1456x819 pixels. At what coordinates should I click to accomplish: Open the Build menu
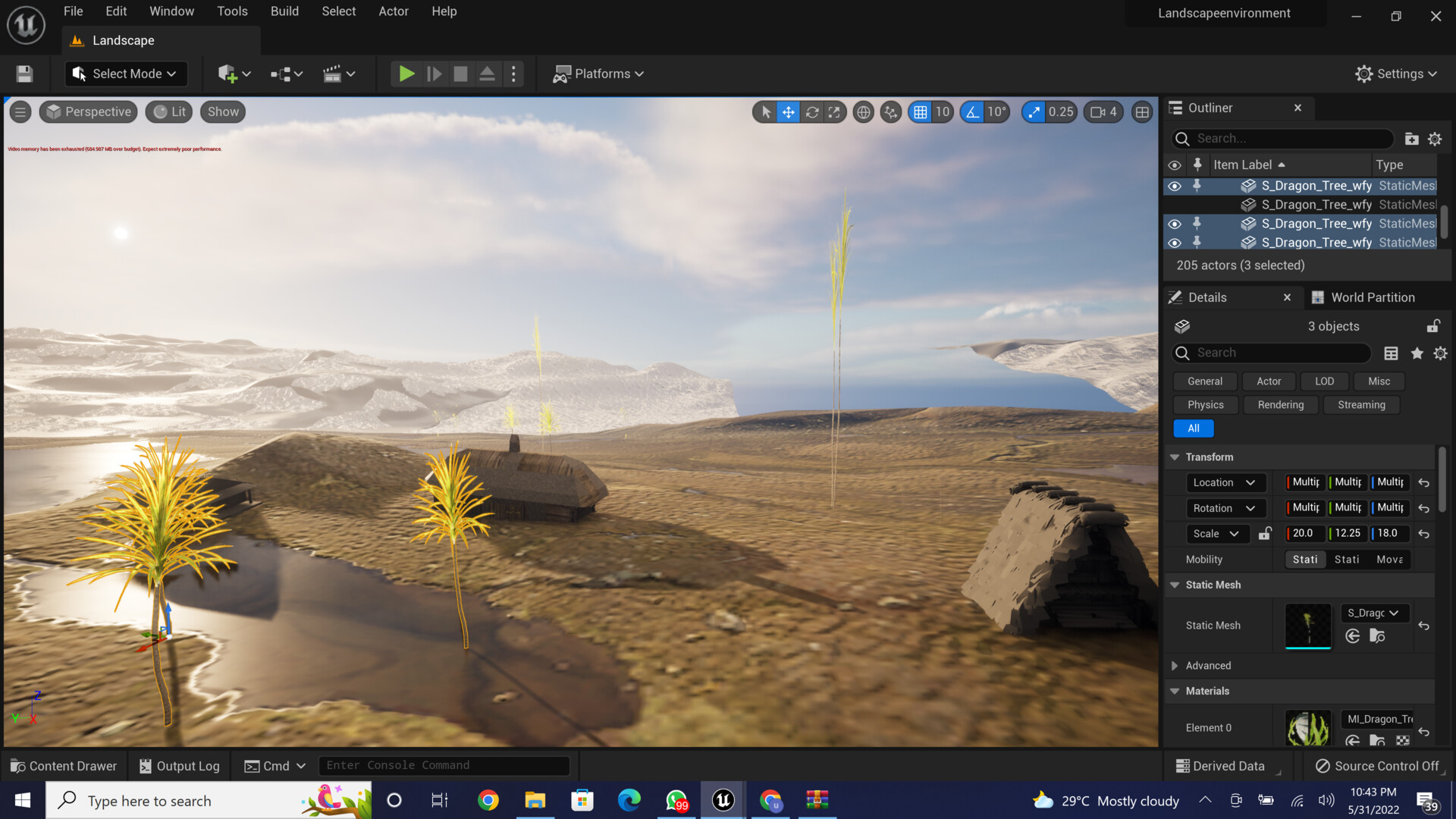[284, 11]
